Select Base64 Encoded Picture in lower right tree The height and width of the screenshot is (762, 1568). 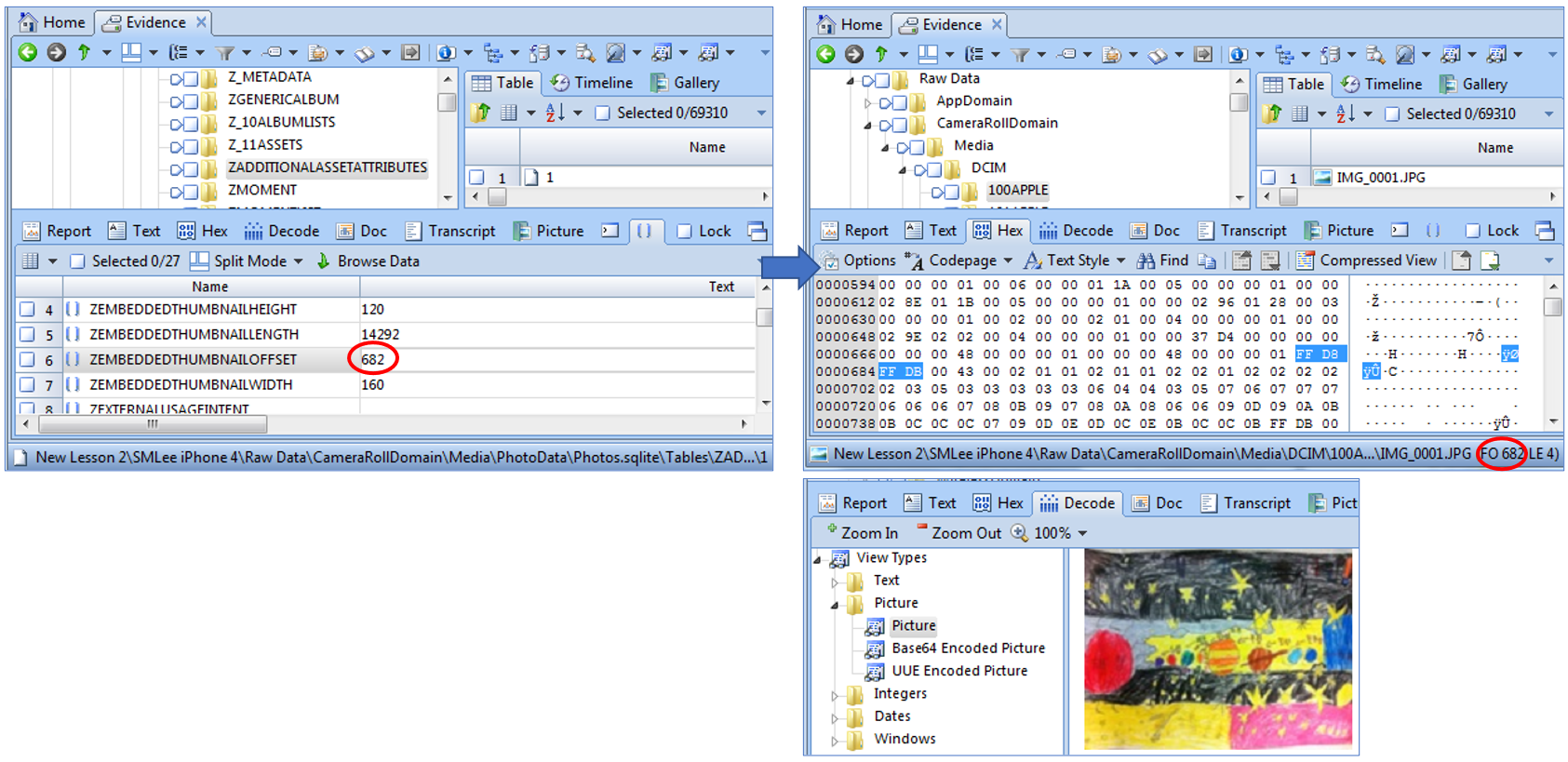[x=968, y=648]
